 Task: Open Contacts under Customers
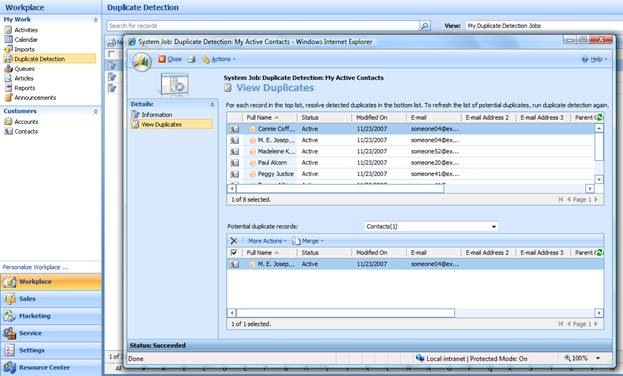(26, 131)
